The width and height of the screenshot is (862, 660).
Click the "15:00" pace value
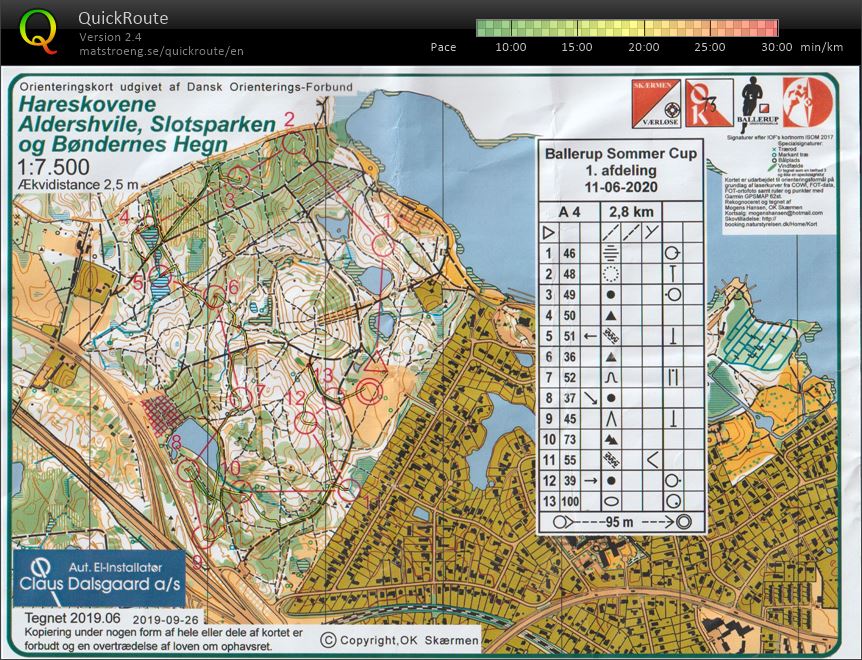pyautogui.click(x=577, y=47)
